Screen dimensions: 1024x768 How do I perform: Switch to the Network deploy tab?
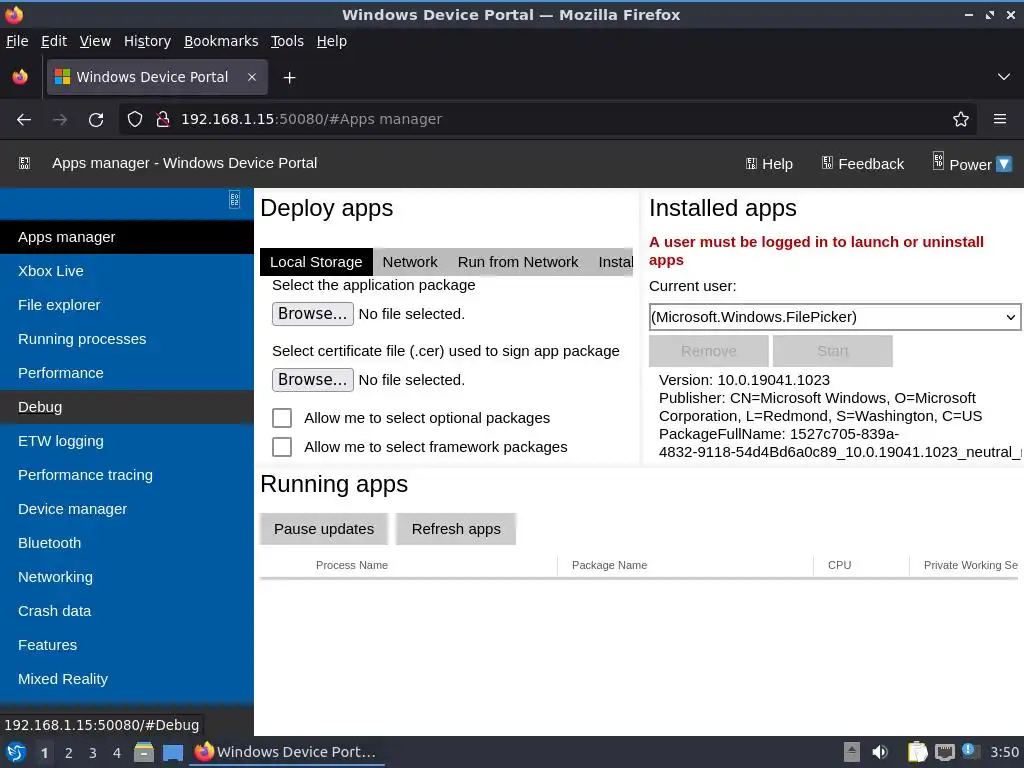click(410, 262)
